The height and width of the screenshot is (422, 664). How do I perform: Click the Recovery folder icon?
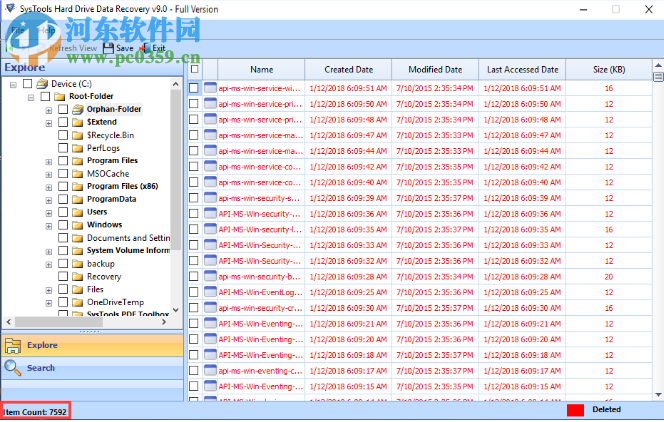point(77,276)
